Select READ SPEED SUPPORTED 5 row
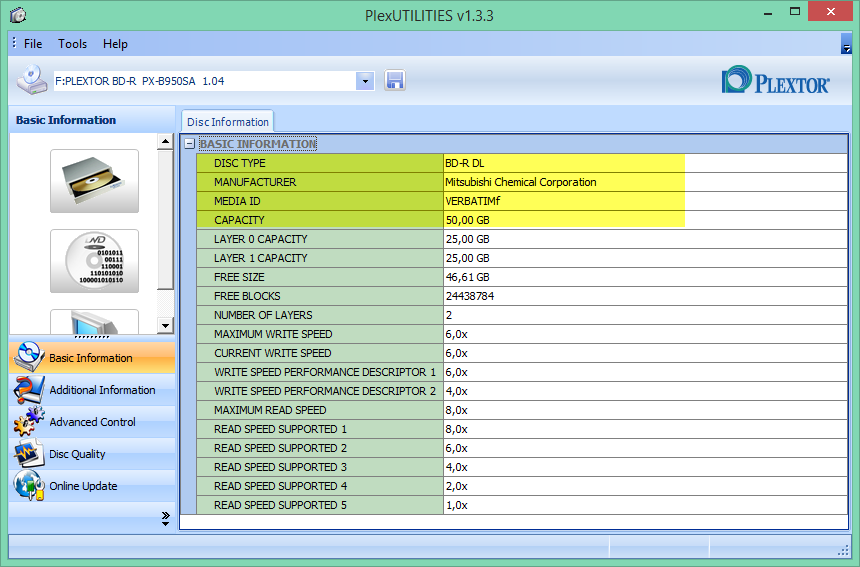This screenshot has height=567, width=860. tap(522, 505)
